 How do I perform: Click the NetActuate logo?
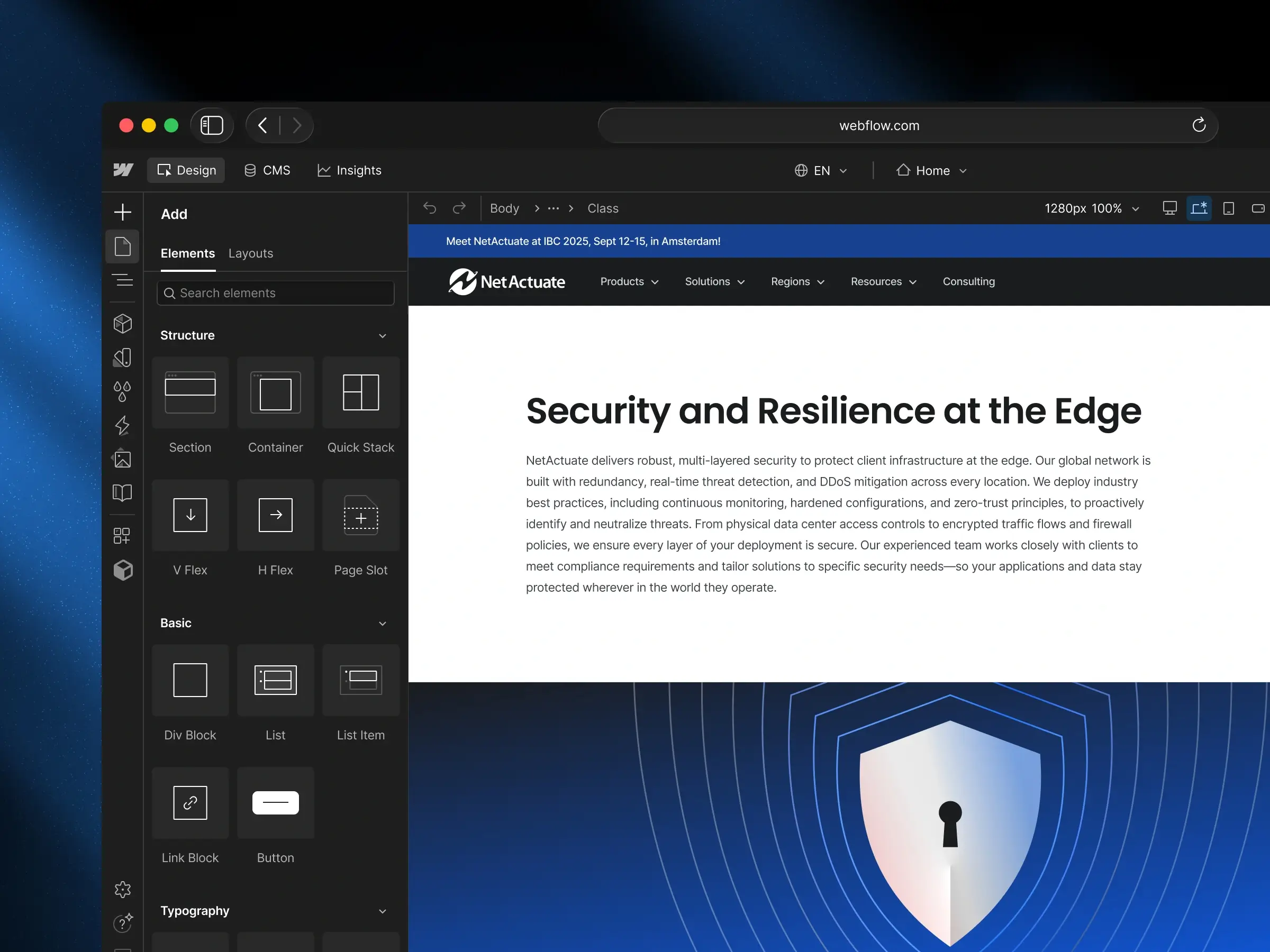coord(507,282)
